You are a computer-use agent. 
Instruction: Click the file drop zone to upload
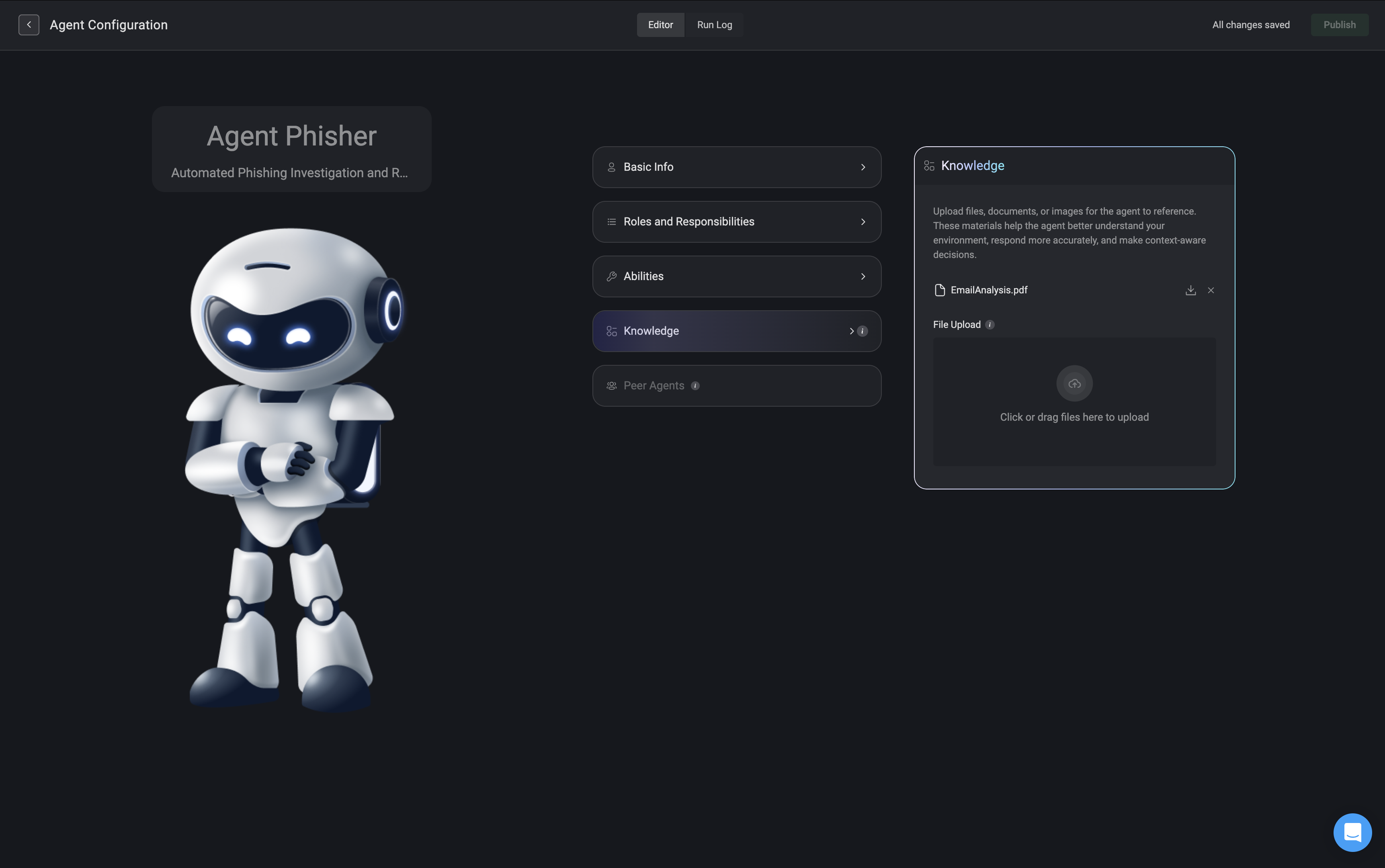(1074, 401)
